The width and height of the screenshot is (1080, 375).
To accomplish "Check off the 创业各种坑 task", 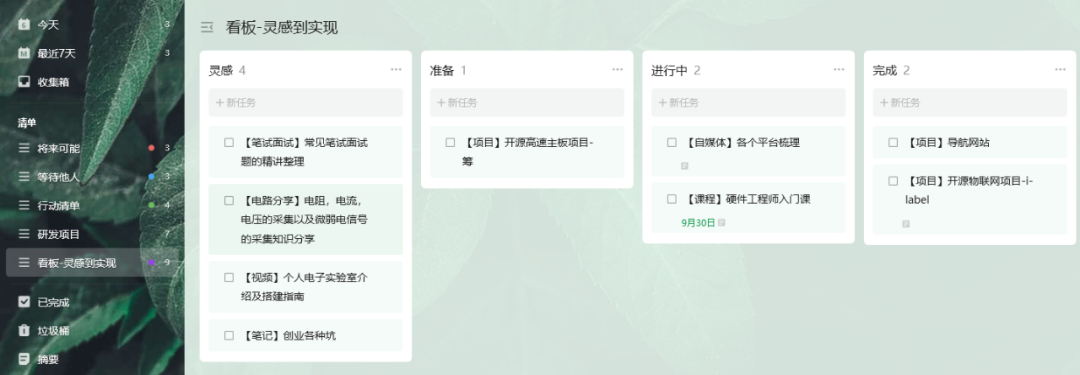I will tap(229, 336).
